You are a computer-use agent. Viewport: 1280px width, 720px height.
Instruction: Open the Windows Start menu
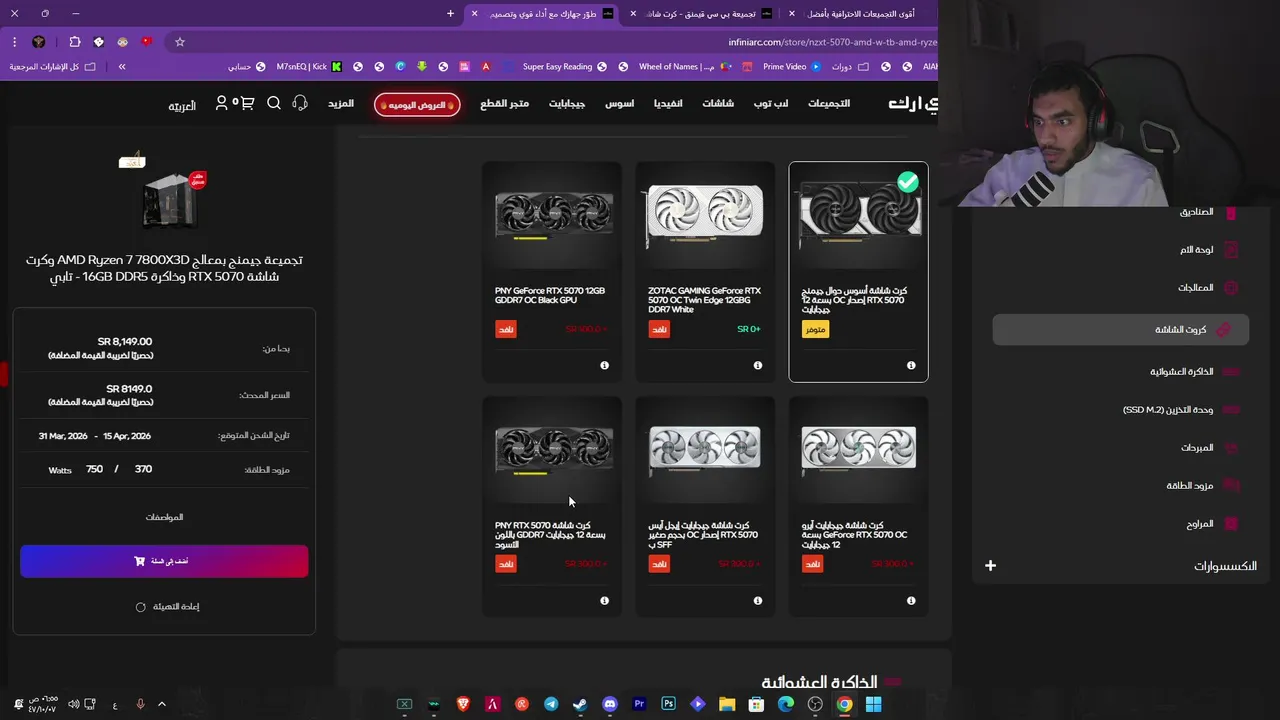coord(873,704)
